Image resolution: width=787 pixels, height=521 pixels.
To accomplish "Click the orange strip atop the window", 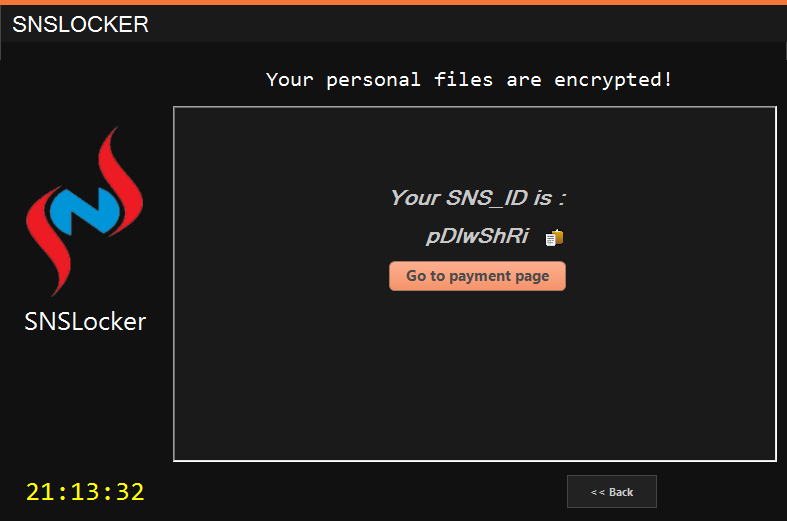I will [x=394, y=2].
